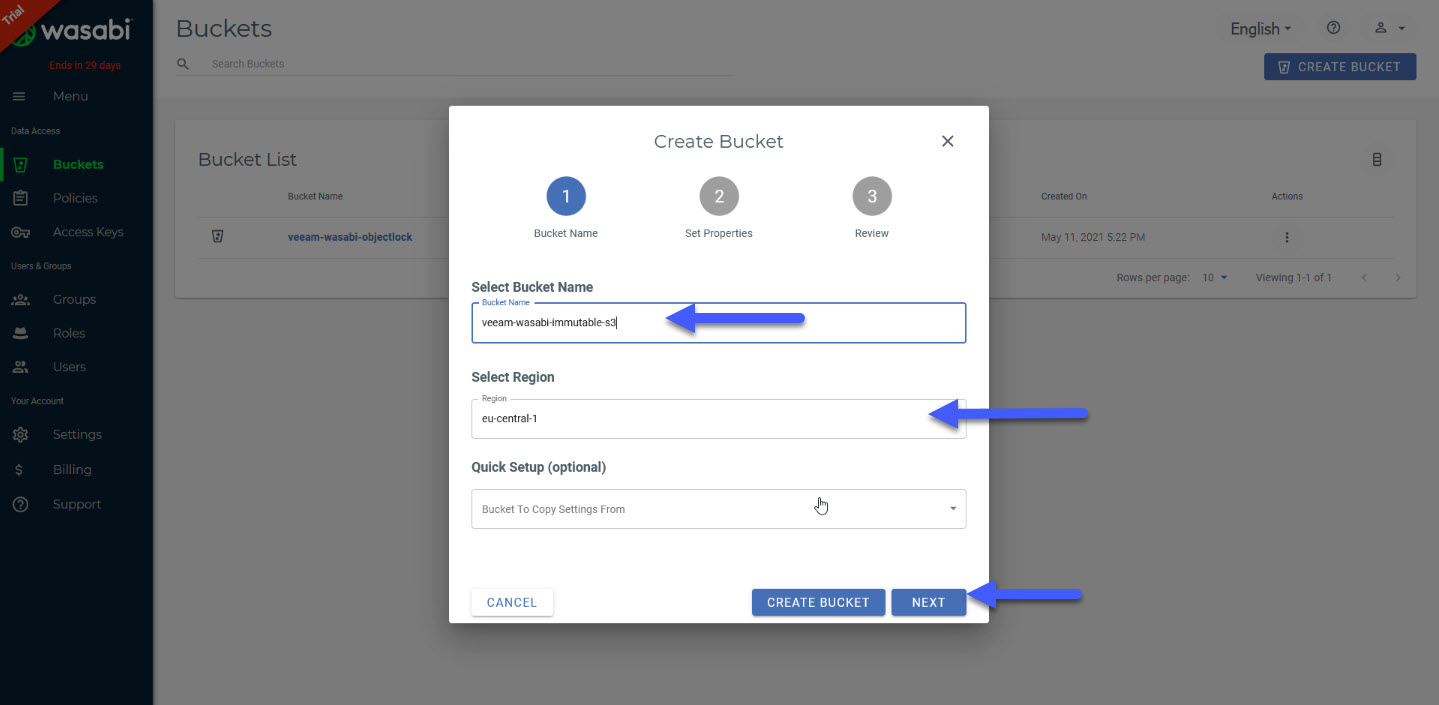Click the Bucket Name input field
The image size is (1439, 705).
click(x=718, y=322)
